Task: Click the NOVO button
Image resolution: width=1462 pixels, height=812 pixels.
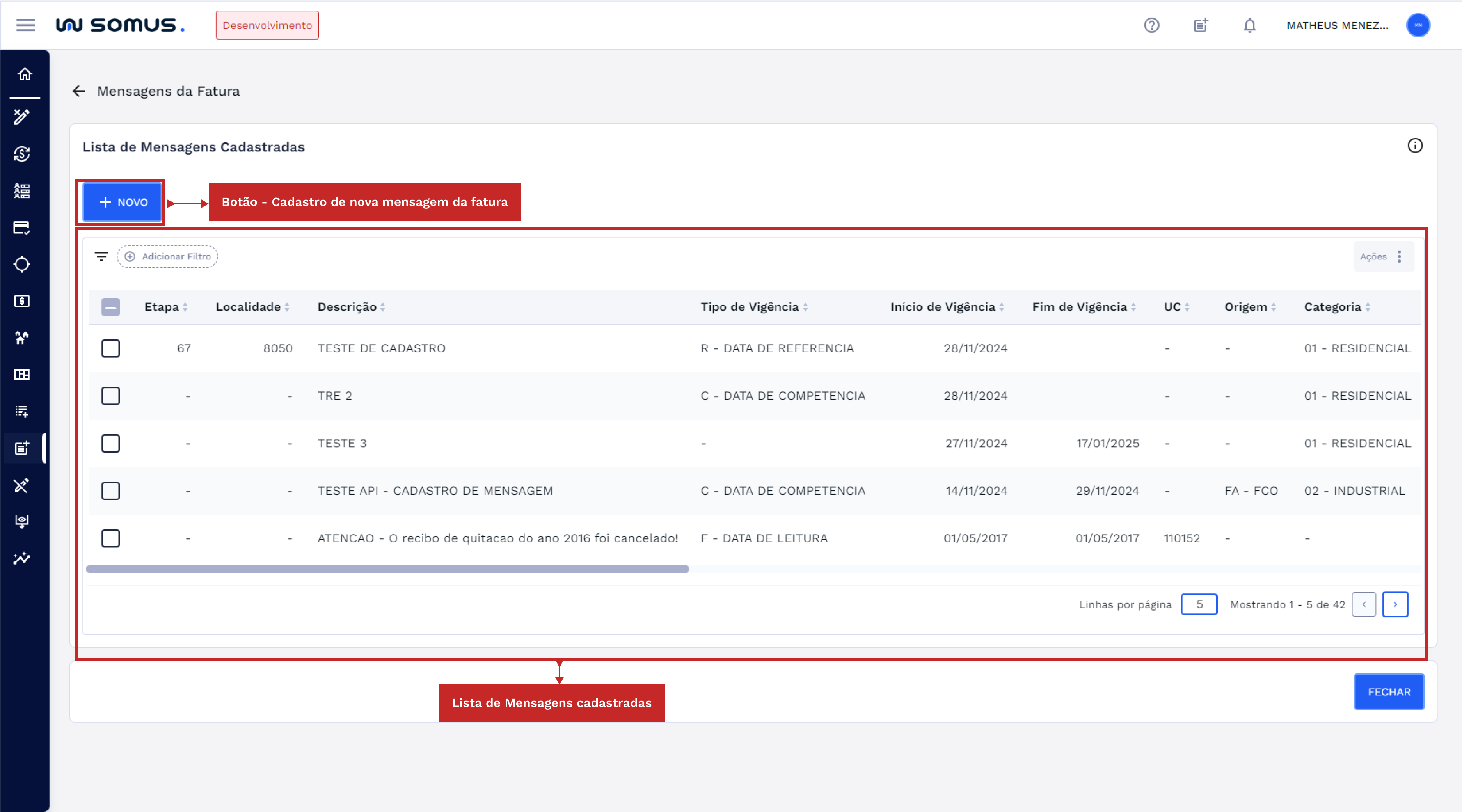Action: pyautogui.click(x=123, y=203)
